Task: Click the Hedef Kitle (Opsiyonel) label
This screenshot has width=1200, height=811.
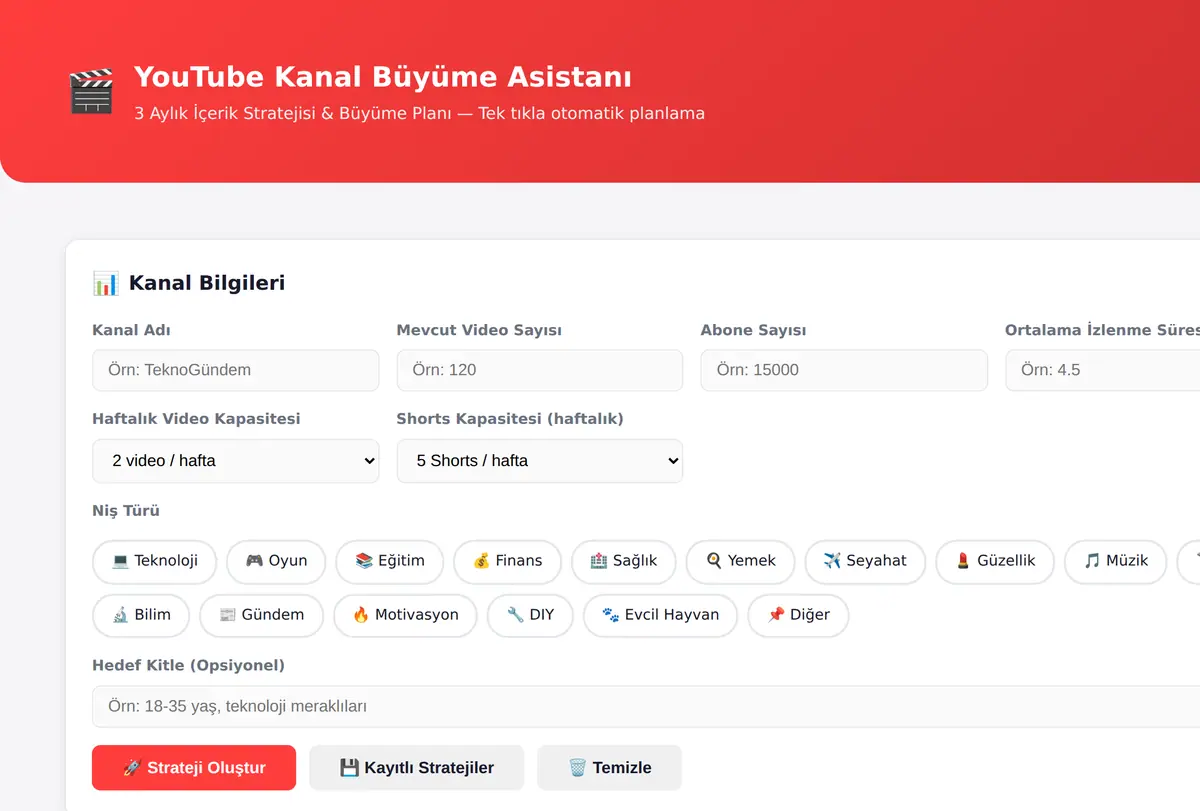Action: pyautogui.click(x=188, y=665)
